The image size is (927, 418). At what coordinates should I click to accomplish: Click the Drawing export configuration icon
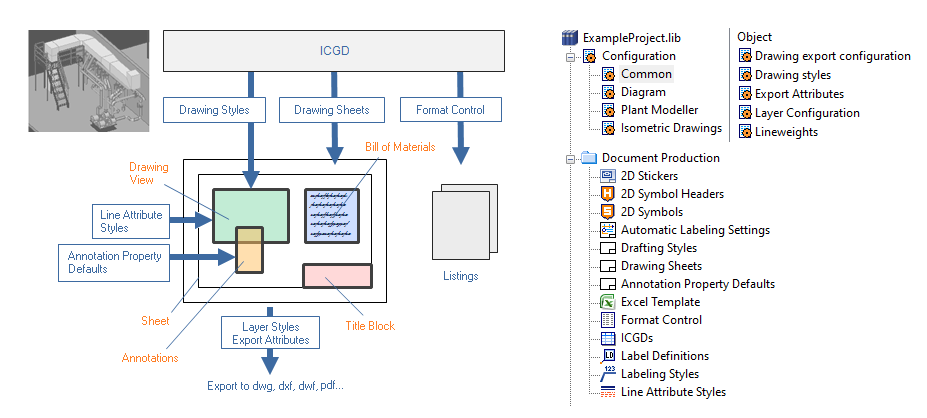click(744, 57)
